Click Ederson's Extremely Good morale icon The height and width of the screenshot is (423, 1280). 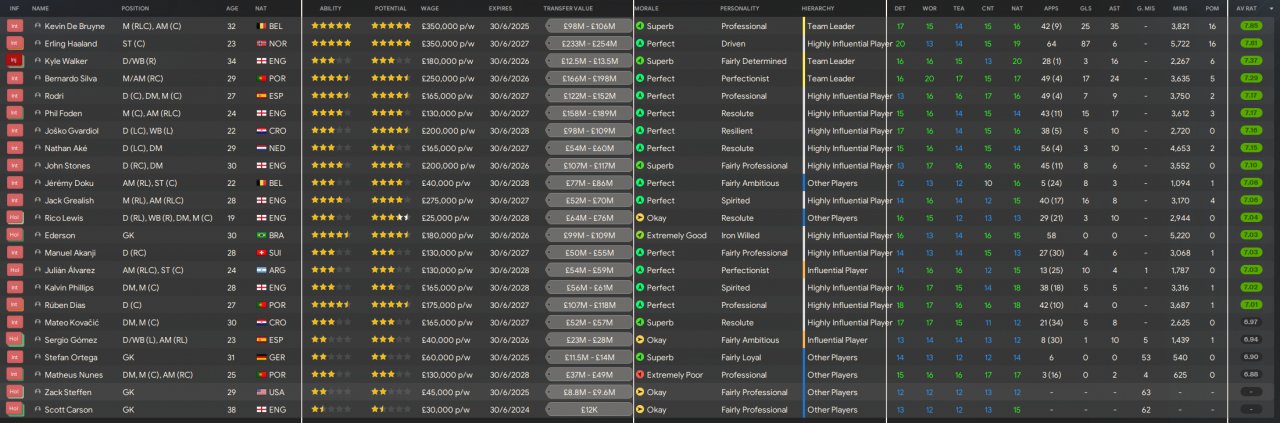pos(640,235)
